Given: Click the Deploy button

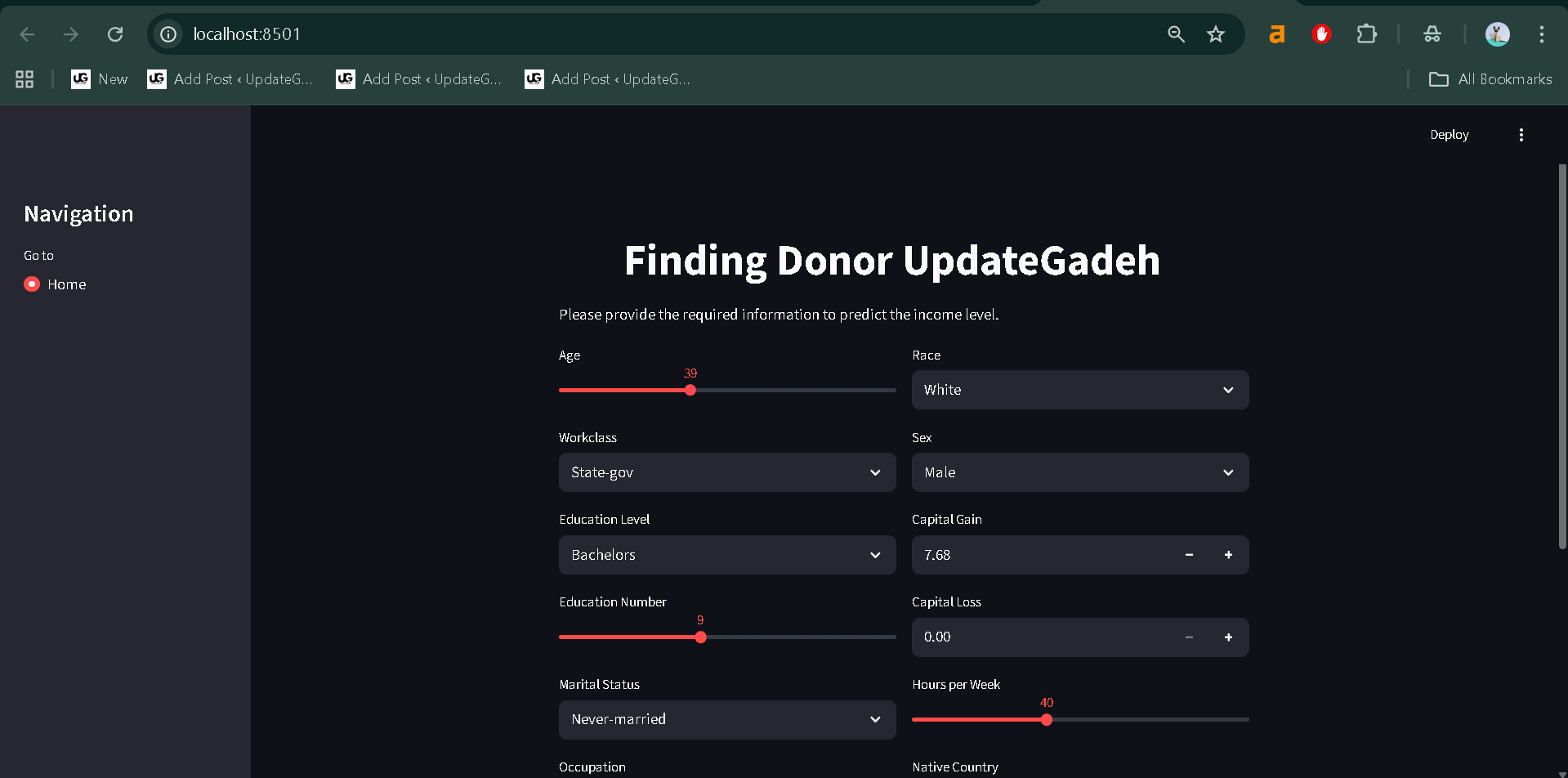Looking at the screenshot, I should (x=1449, y=135).
